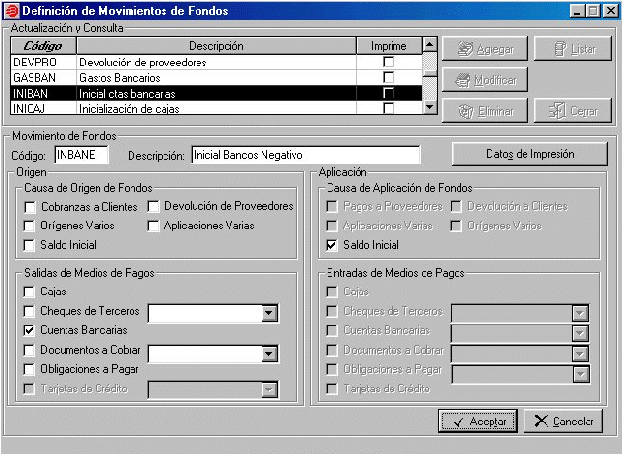The height and width of the screenshot is (454, 622).
Task: Check Imprime box for GASBAN row
Action: click(x=388, y=77)
